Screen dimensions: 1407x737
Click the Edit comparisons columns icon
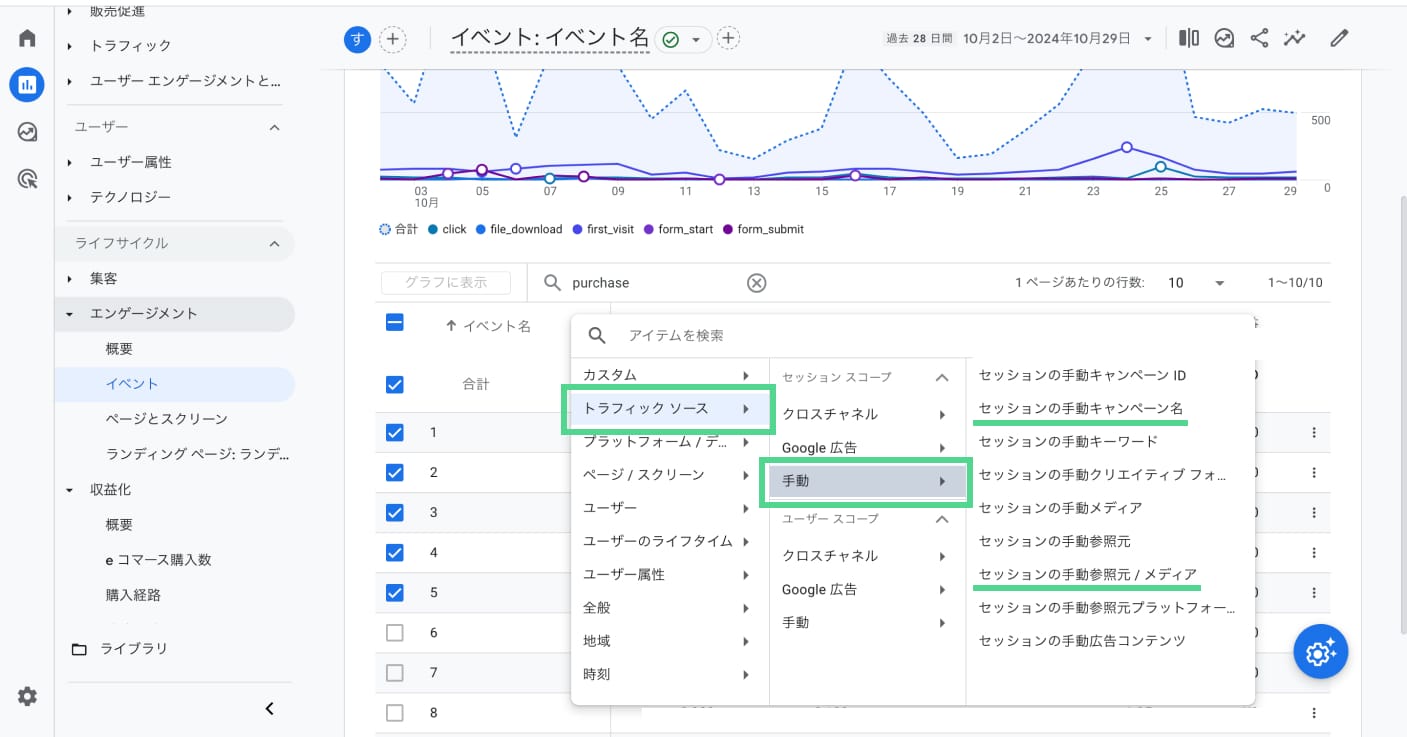click(x=1189, y=39)
